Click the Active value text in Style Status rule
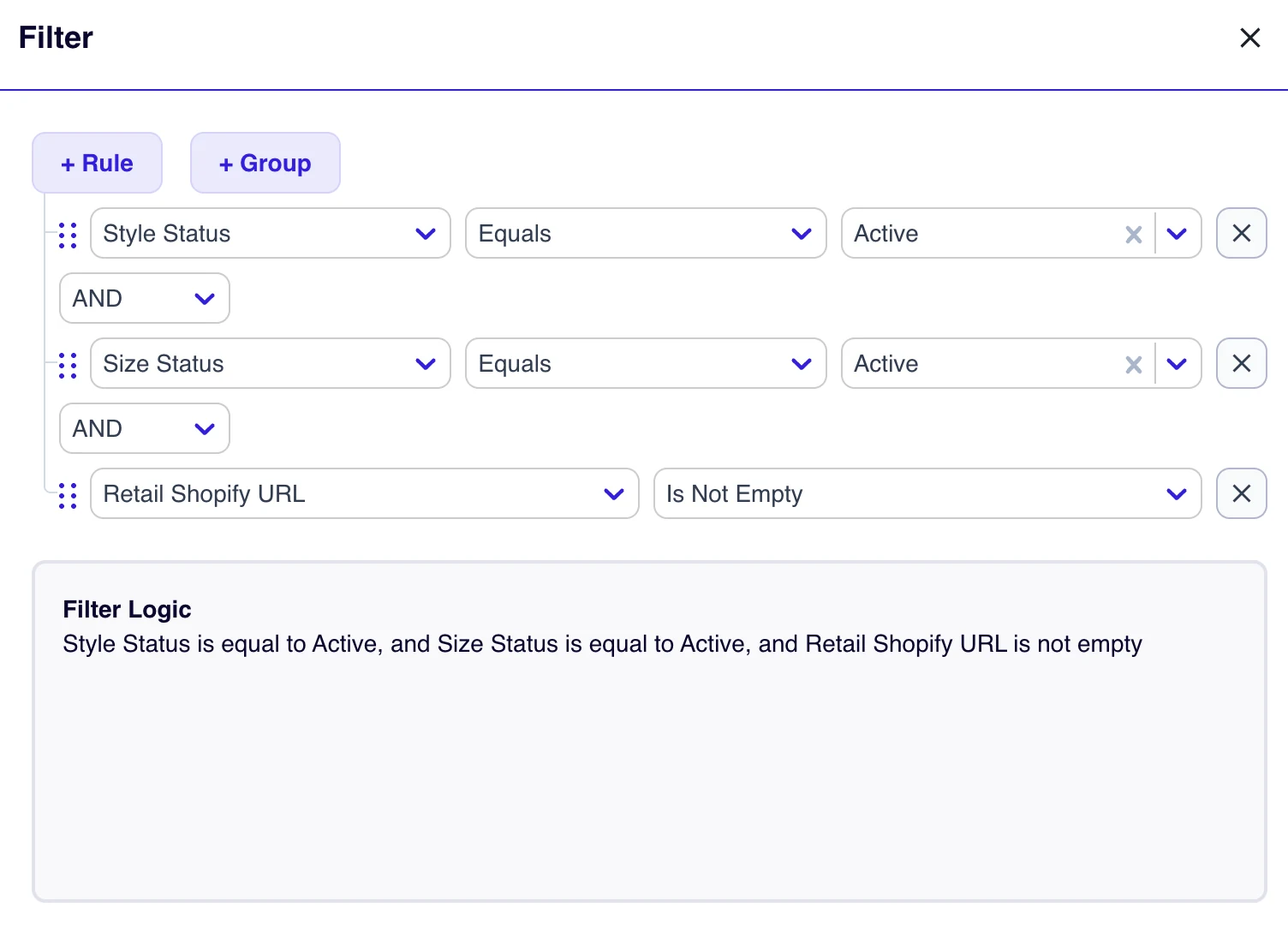Viewport: 1288px width, 925px height. coord(886,234)
